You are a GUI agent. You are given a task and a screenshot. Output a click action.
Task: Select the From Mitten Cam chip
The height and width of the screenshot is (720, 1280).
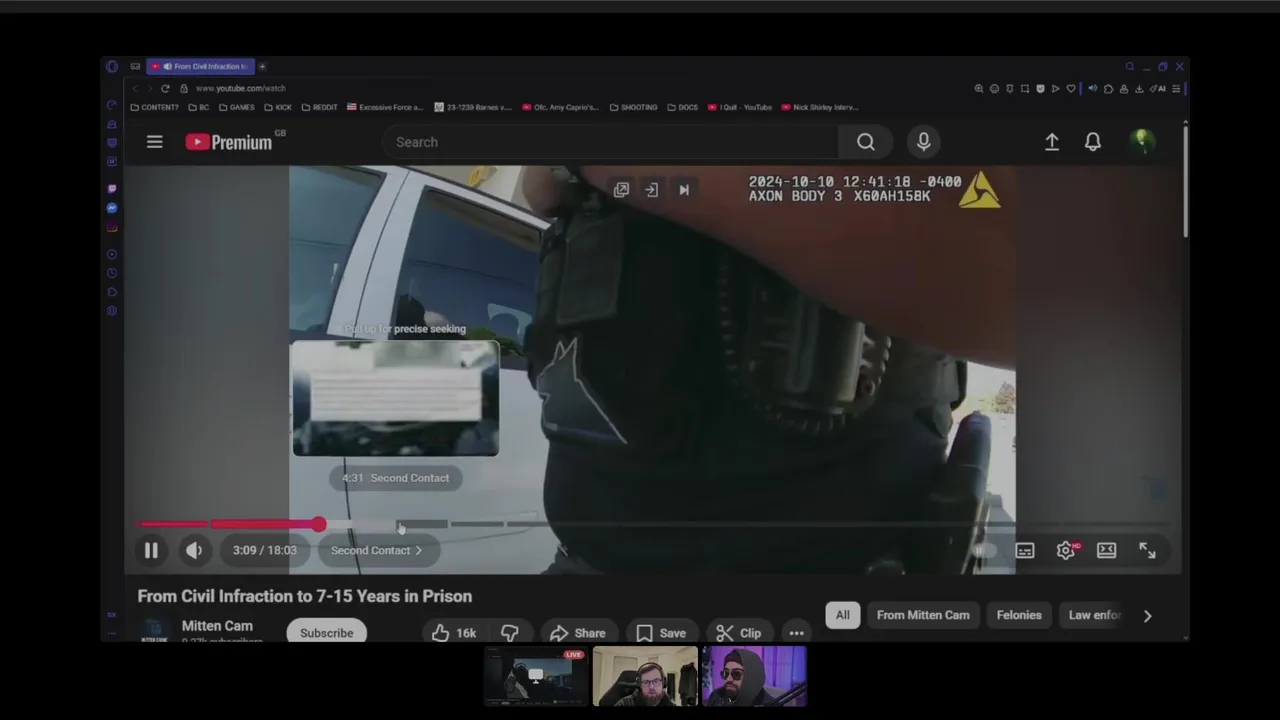click(923, 615)
